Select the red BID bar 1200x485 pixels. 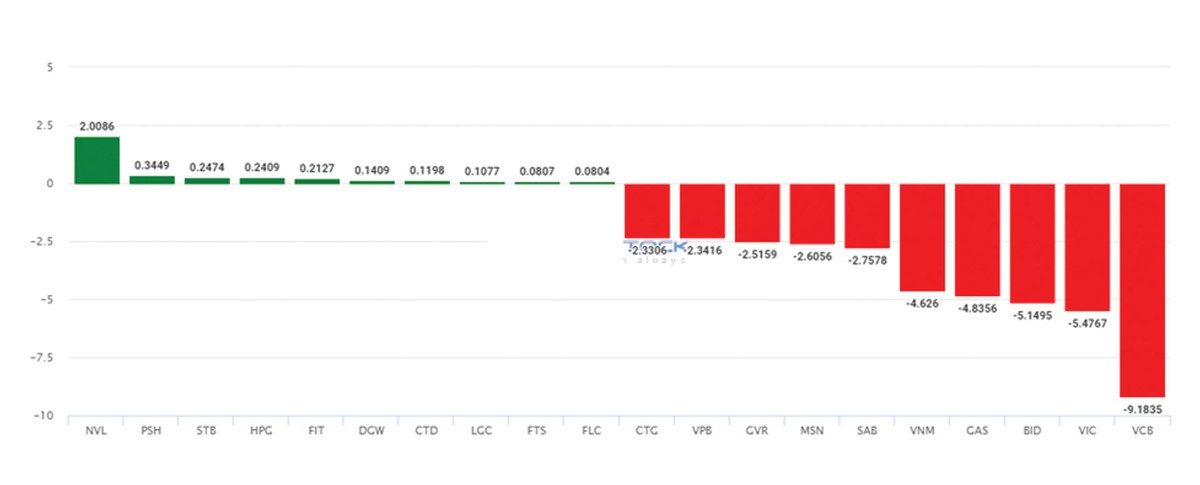point(1032,243)
